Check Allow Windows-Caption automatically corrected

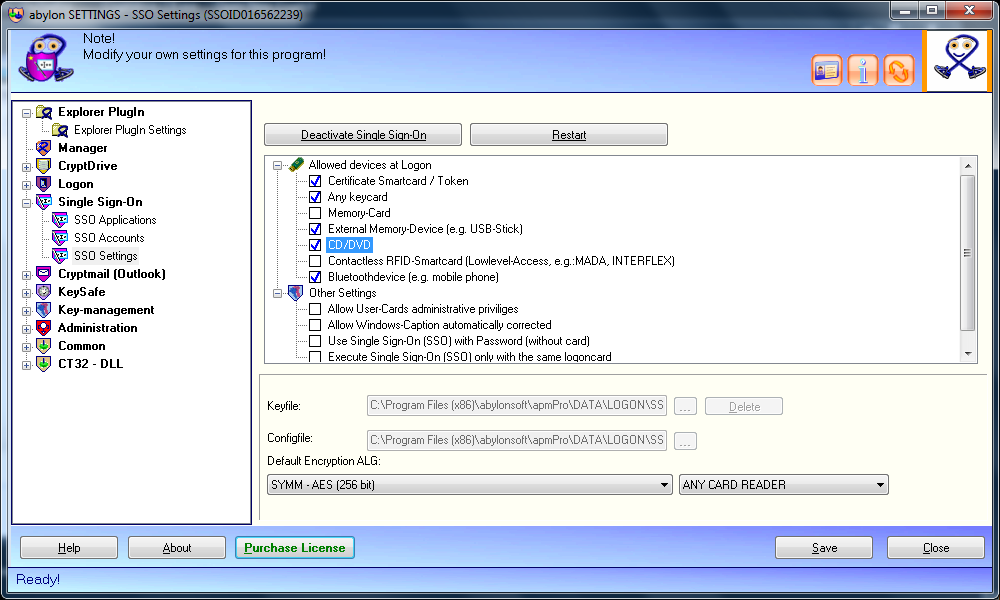(x=315, y=325)
